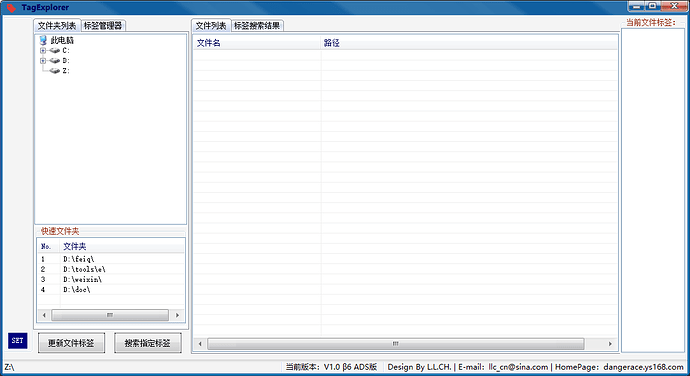Click the 当前文件标签 tag panel area
This screenshot has width=690, height=376.
pos(653,189)
